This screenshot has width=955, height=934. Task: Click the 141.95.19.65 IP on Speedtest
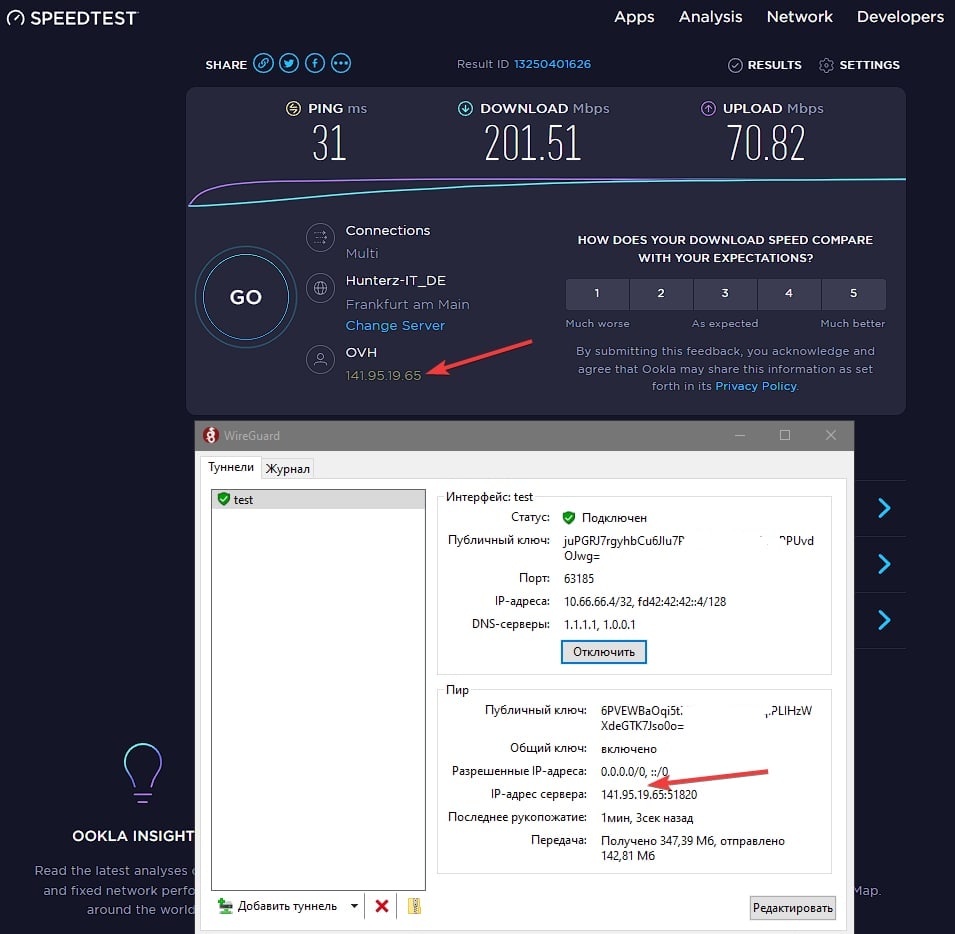coord(383,376)
